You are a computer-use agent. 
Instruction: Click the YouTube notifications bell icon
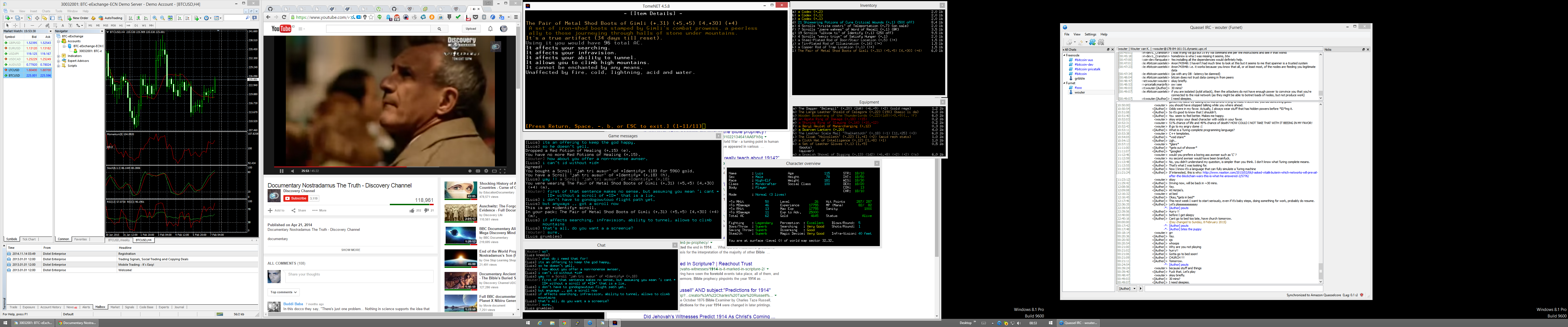[x=490, y=29]
